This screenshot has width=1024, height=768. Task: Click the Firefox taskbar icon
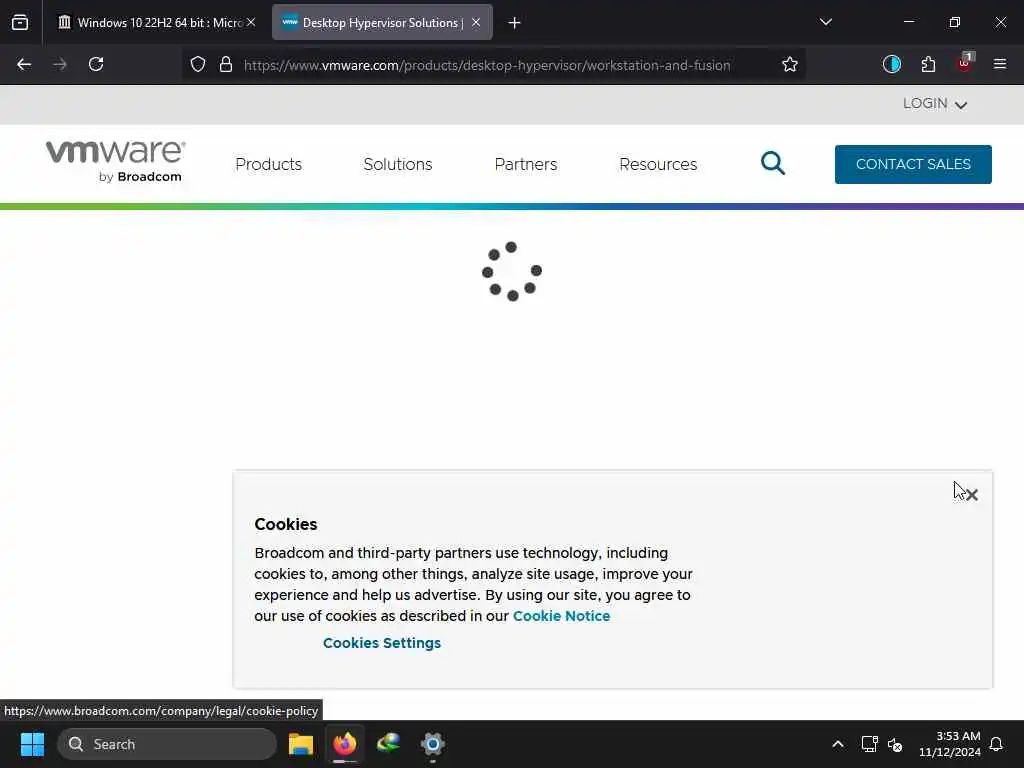[x=345, y=744]
